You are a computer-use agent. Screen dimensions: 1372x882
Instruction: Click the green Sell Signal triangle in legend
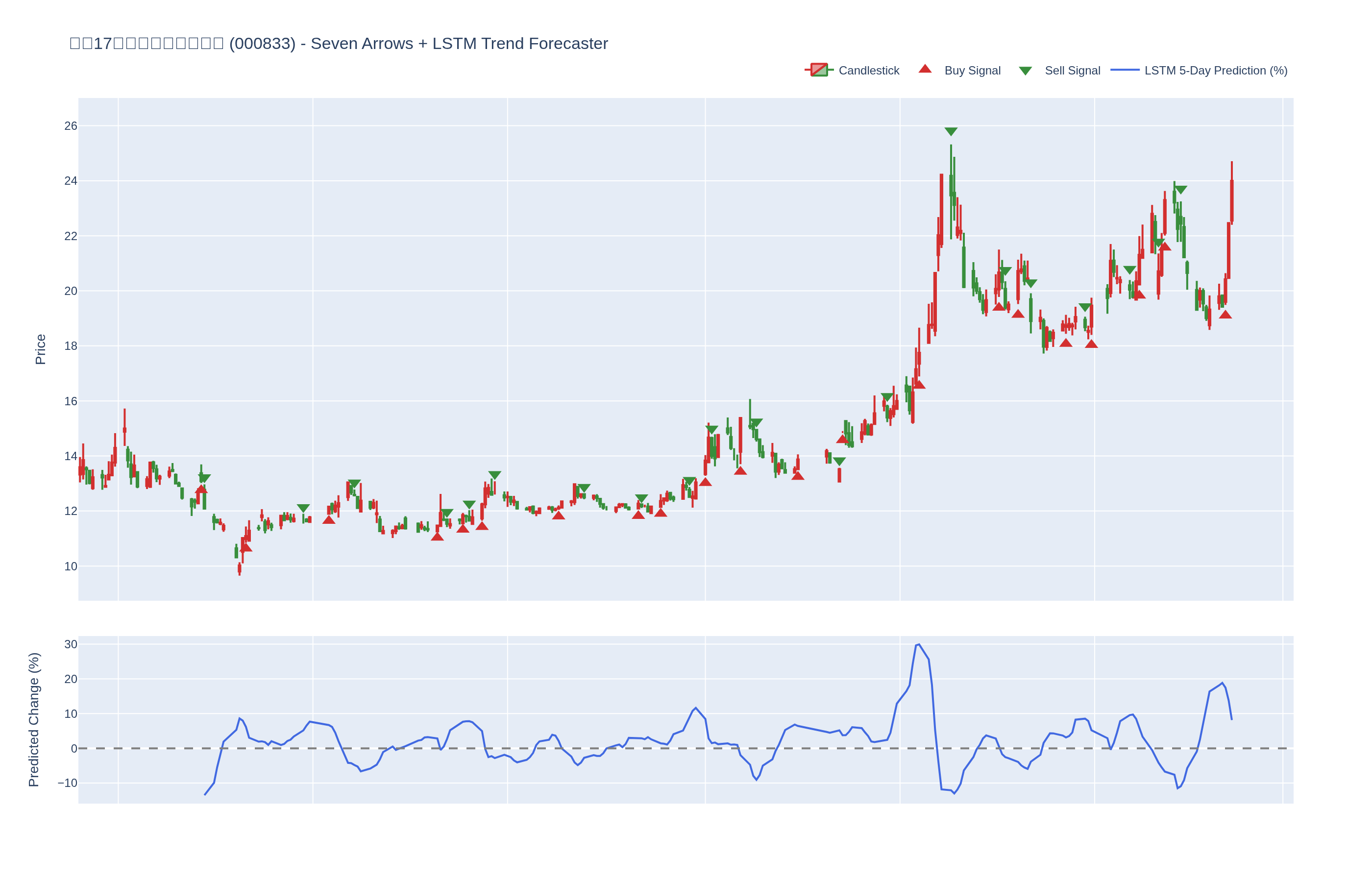coord(1025,71)
